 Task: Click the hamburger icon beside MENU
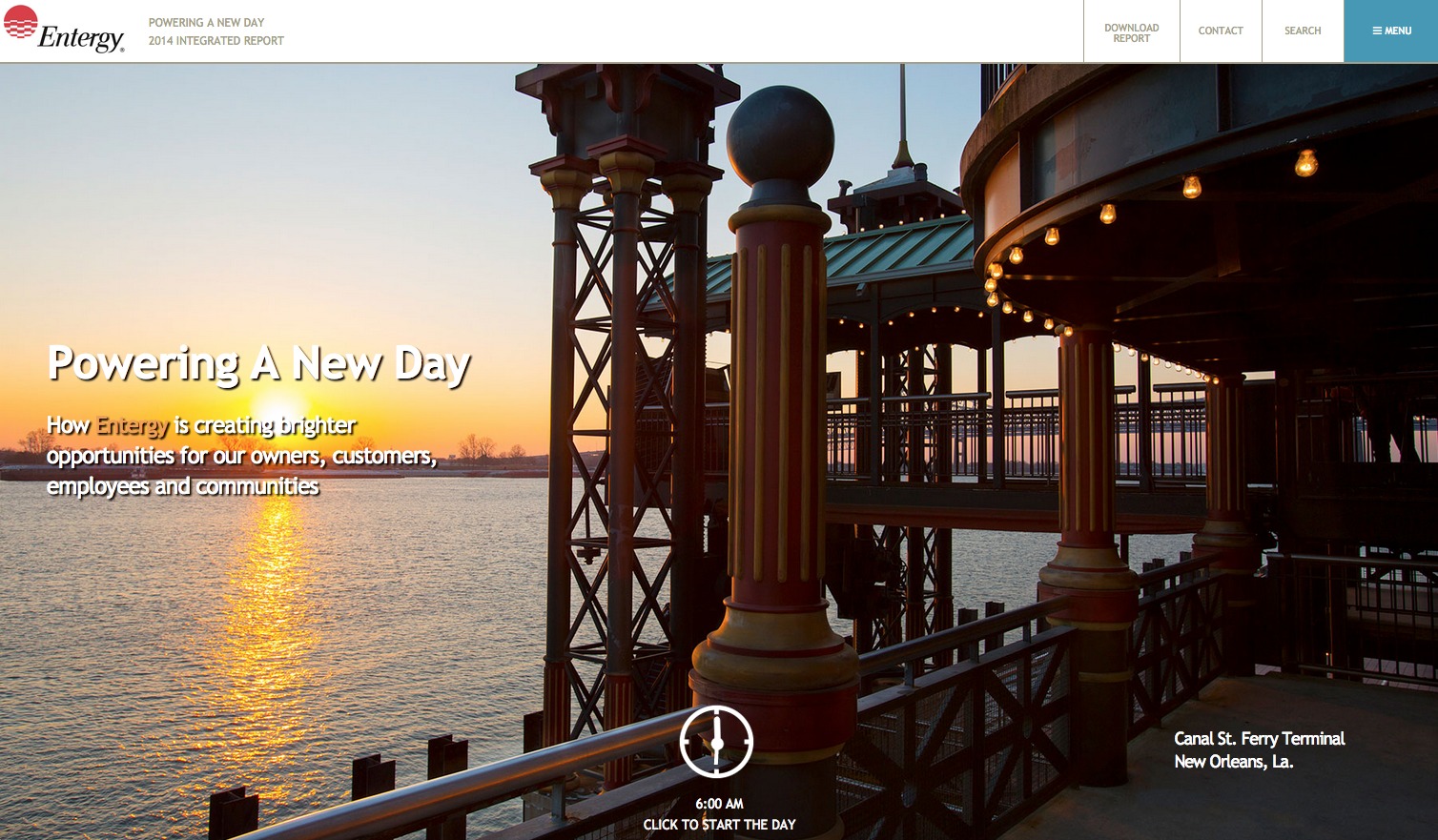click(x=1377, y=31)
